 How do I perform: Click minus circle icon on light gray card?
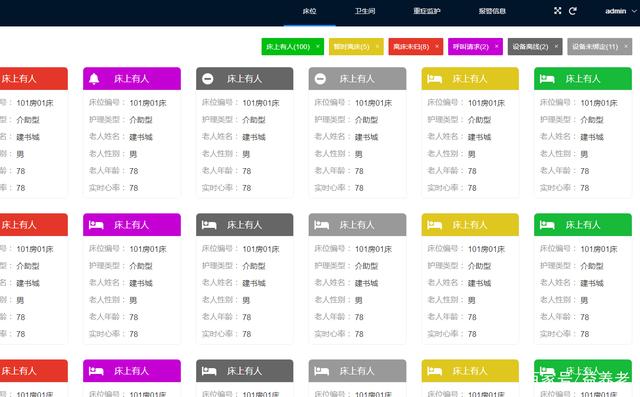coord(320,79)
